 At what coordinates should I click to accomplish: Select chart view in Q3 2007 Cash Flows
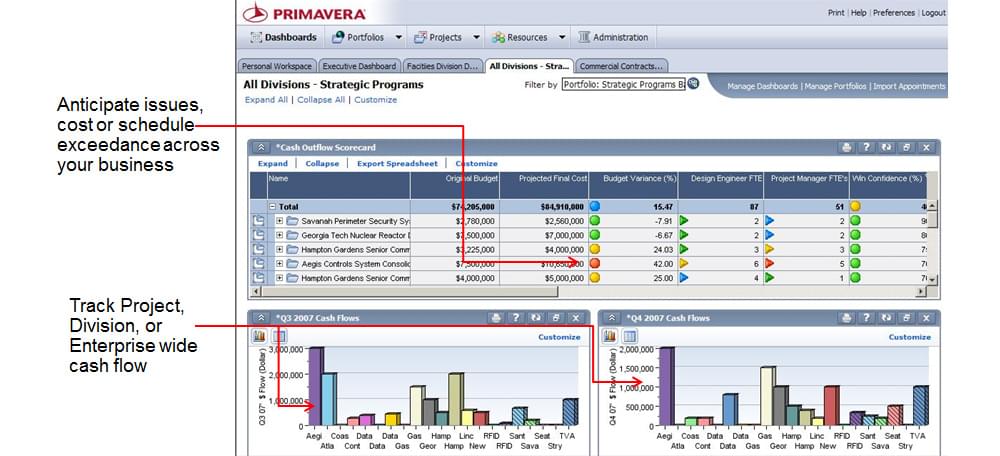coord(260,336)
